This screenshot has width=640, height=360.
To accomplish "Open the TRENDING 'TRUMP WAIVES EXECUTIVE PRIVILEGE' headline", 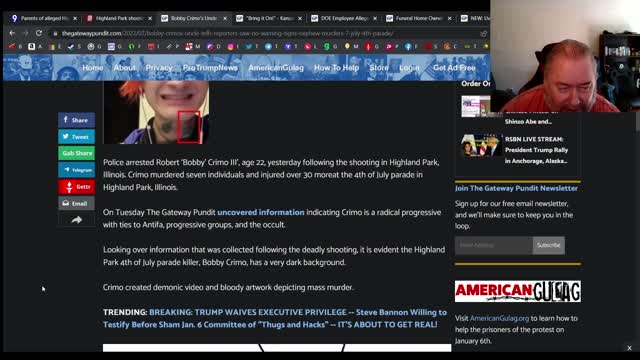I will coord(275,318).
